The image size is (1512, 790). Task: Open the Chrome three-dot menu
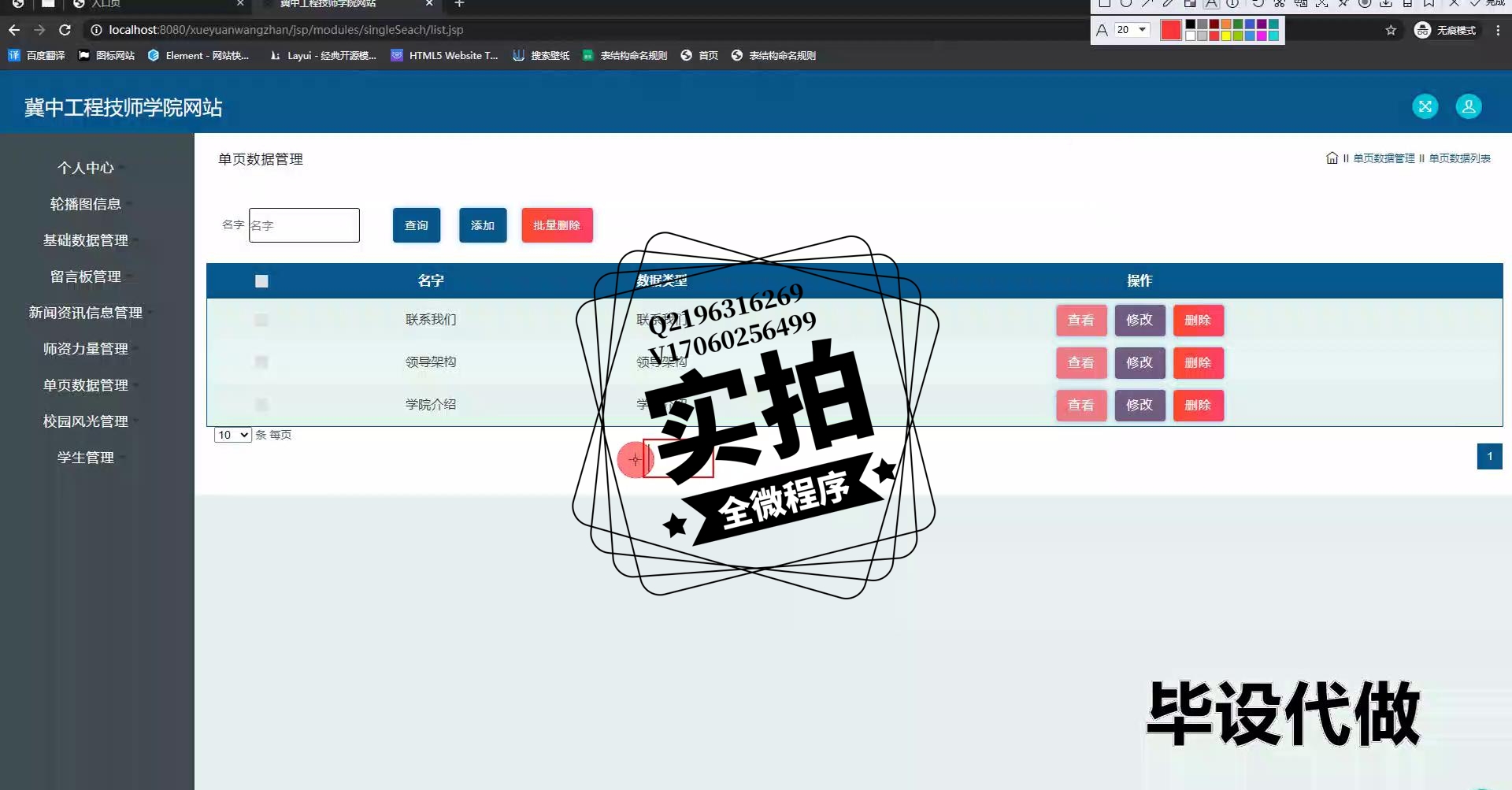click(x=1498, y=30)
